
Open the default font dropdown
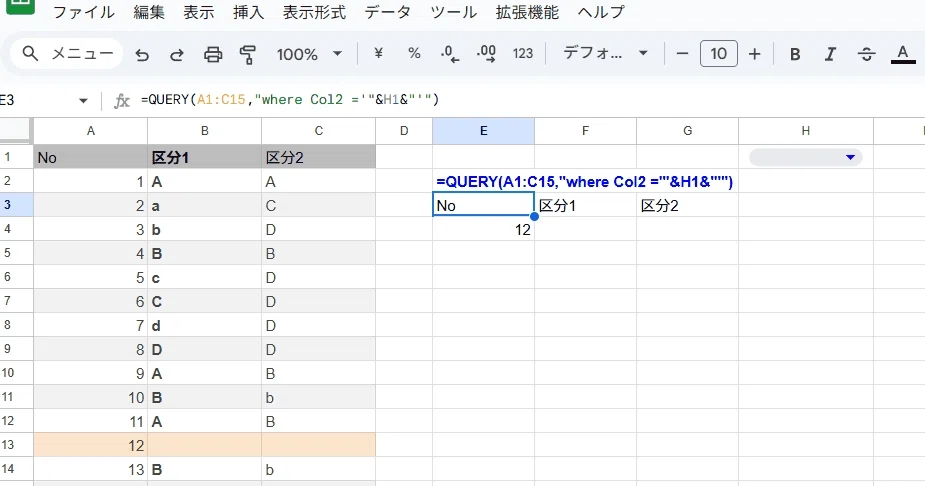click(605, 54)
